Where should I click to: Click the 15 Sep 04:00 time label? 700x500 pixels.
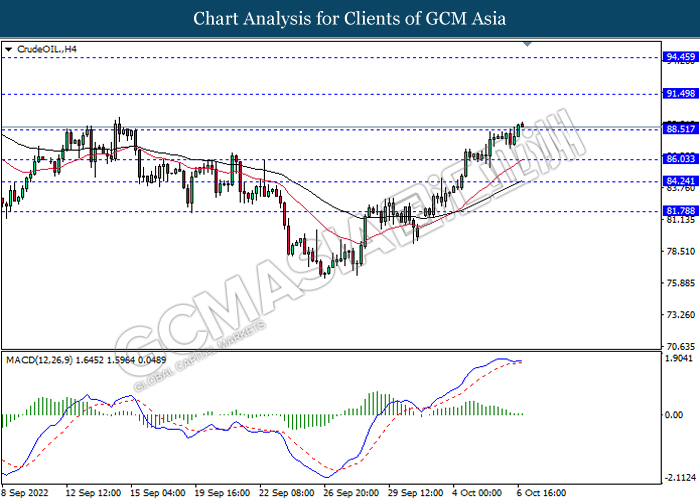(158, 493)
